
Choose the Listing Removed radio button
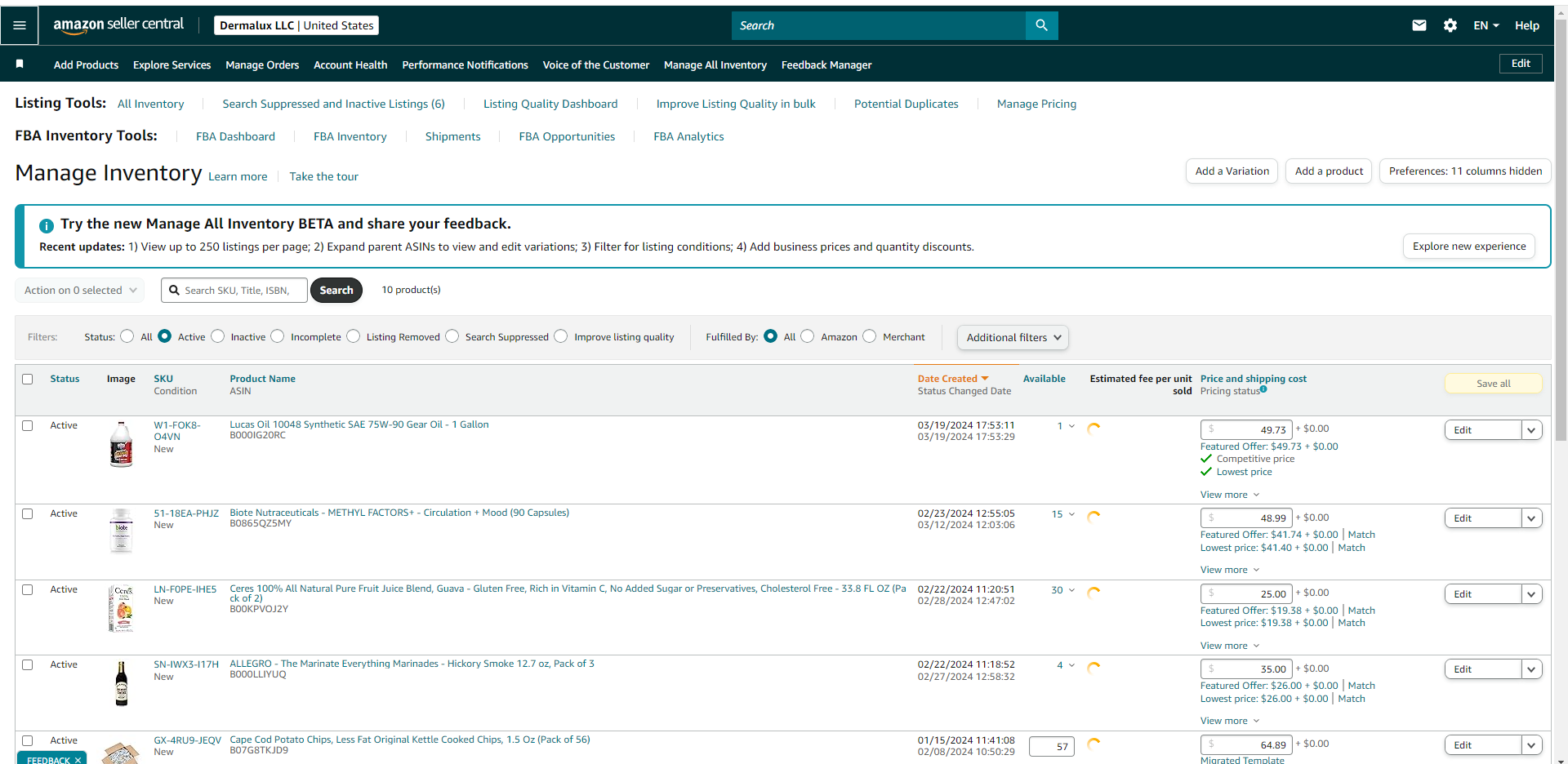pyautogui.click(x=354, y=336)
